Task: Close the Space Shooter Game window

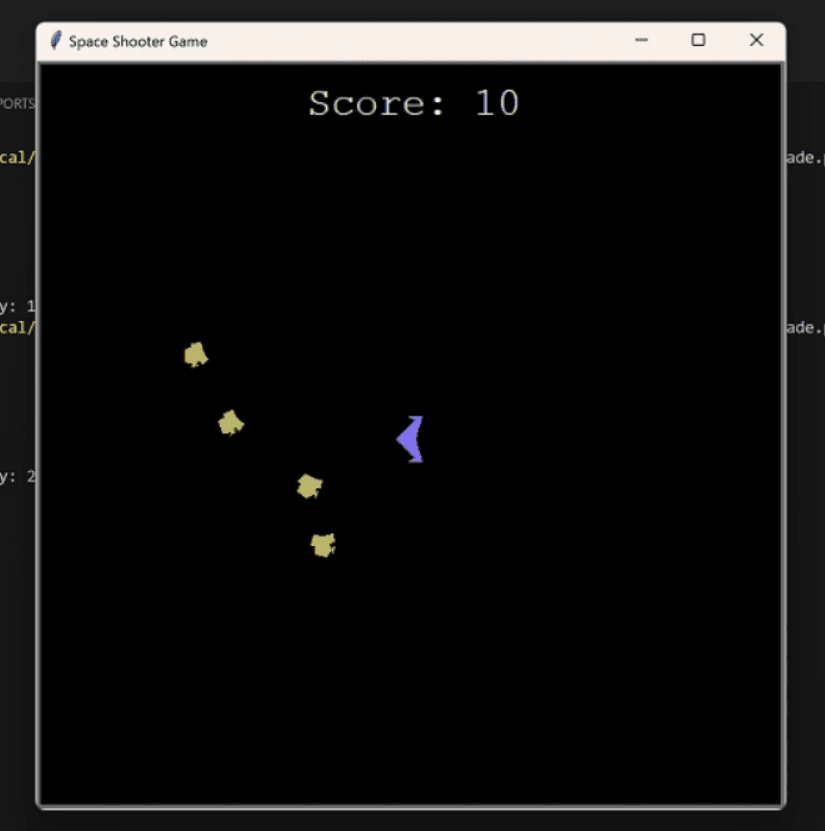Action: coord(757,40)
